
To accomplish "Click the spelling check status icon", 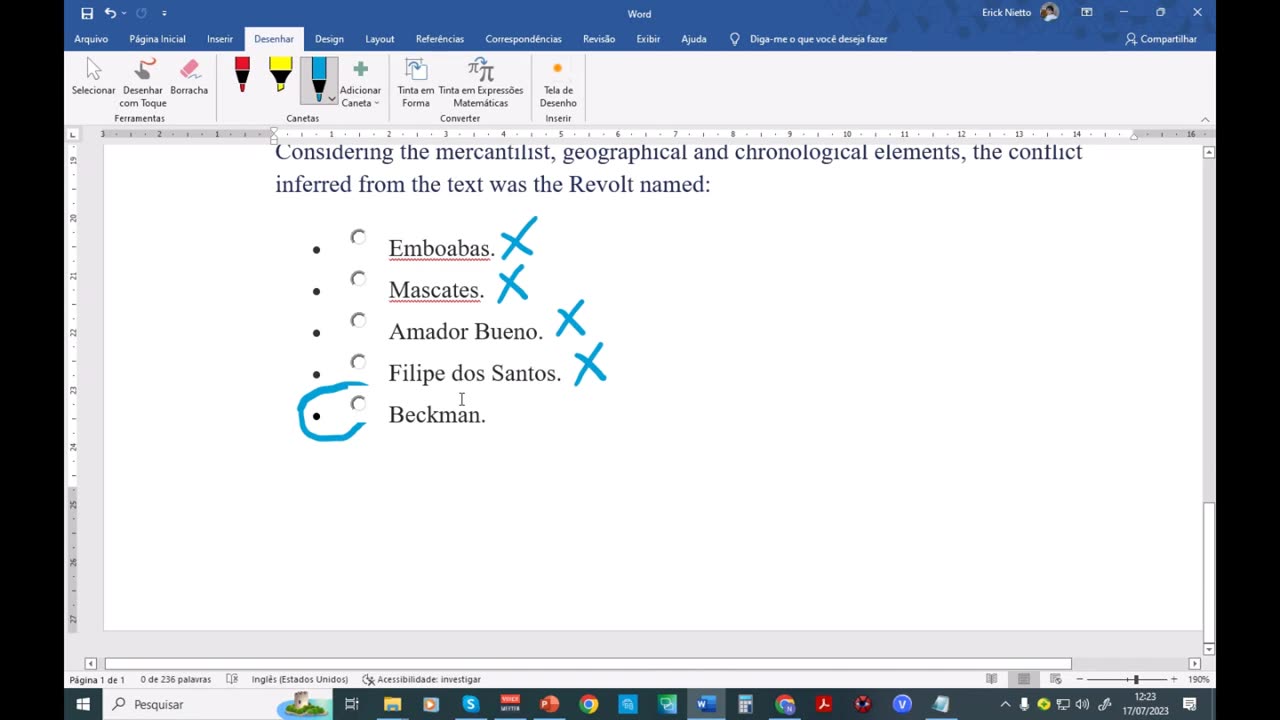I will coord(232,680).
